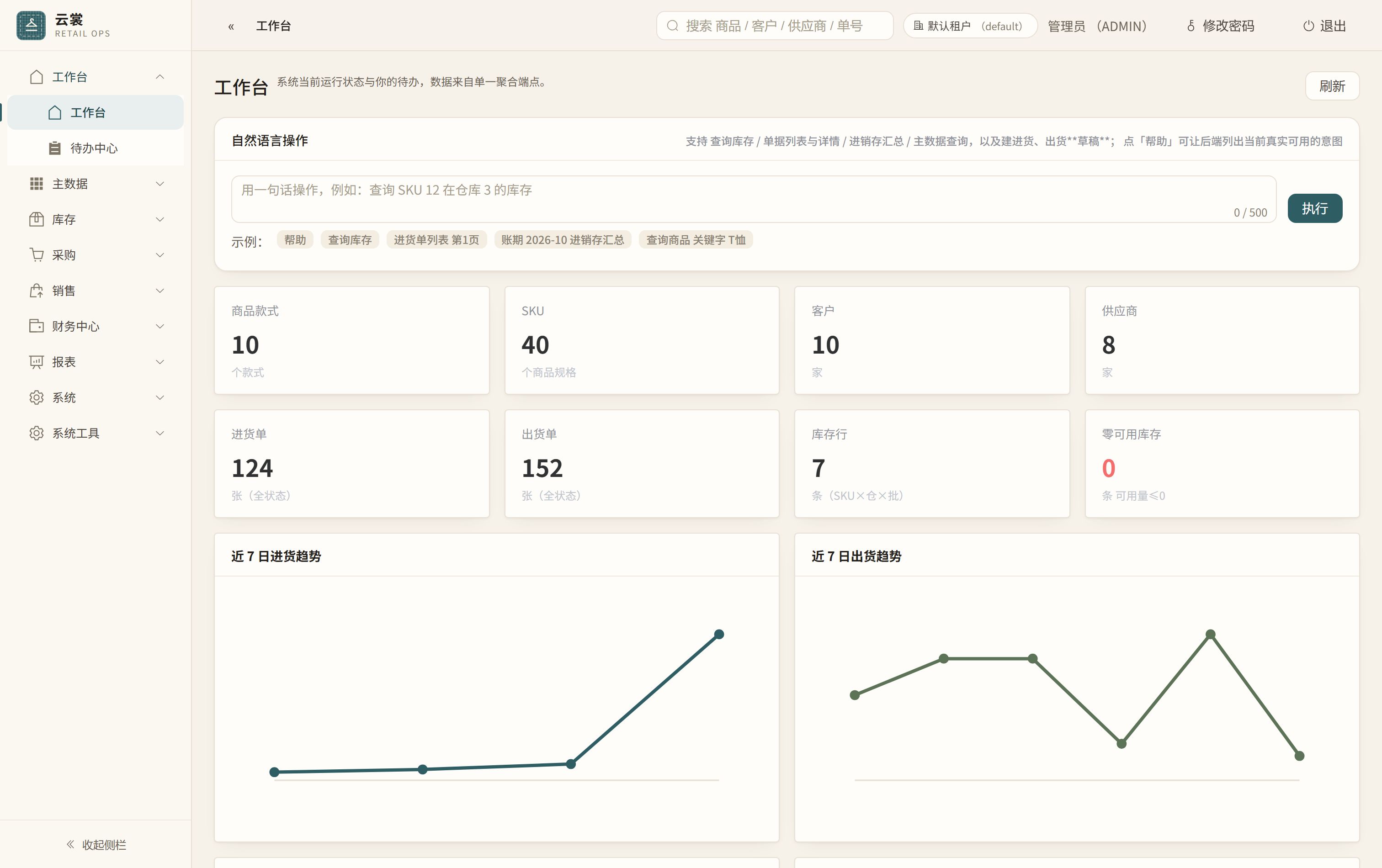This screenshot has height=868, width=1382.
Task: Click the 工作台 breadcrumb in header
Action: 273,26
